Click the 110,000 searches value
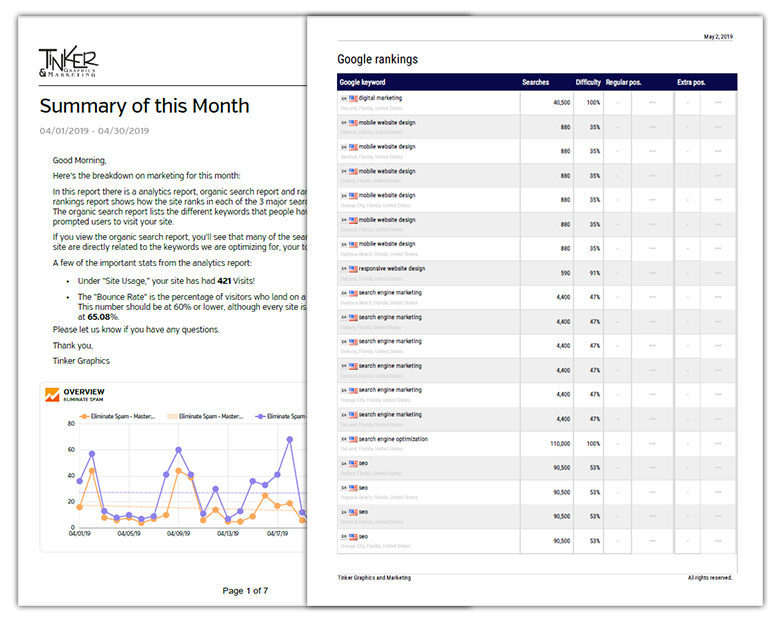The image size is (778, 619). pyautogui.click(x=560, y=444)
